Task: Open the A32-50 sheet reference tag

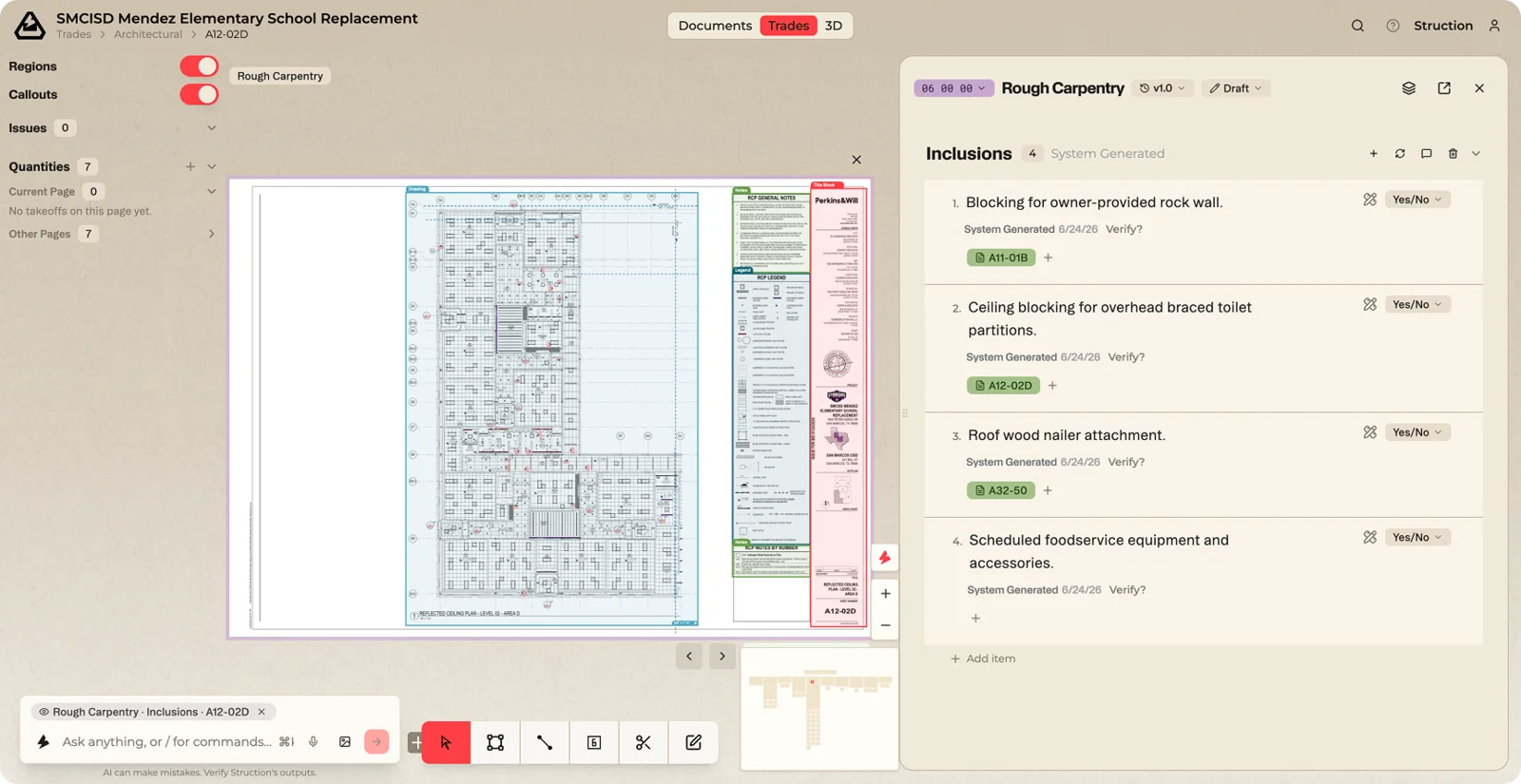Action: [x=1001, y=490]
